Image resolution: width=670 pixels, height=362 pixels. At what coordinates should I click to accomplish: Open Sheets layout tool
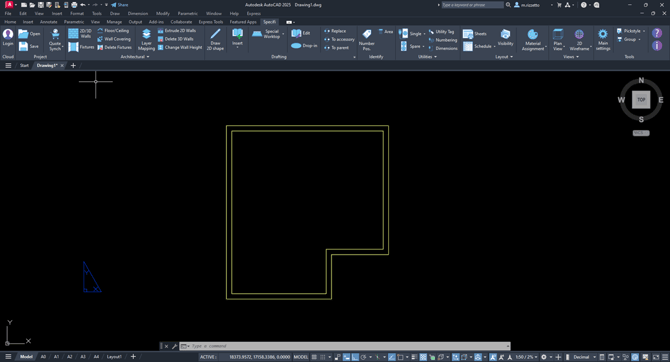pyautogui.click(x=475, y=34)
